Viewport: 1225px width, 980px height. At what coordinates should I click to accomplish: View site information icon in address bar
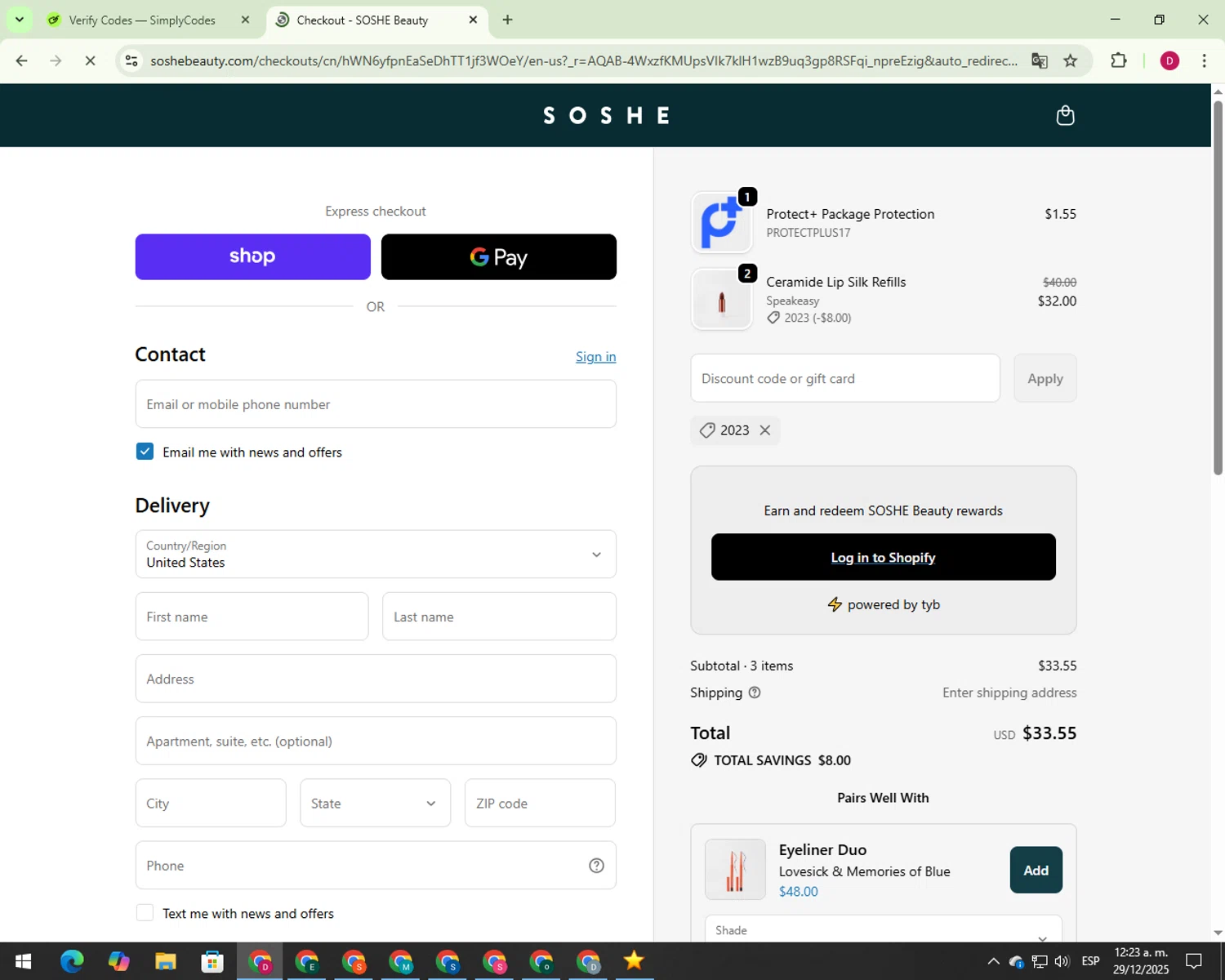131,60
